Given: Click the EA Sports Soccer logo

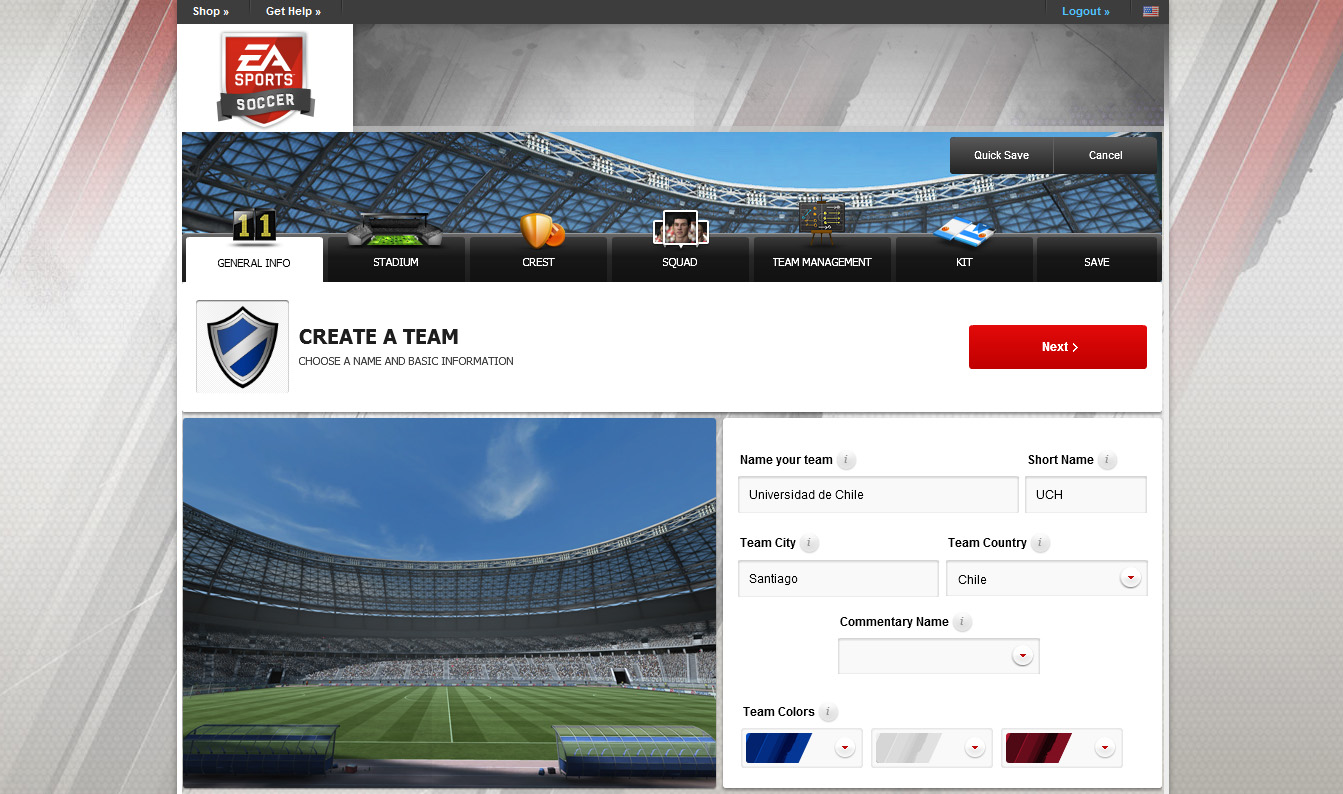Looking at the screenshot, I should point(265,79).
